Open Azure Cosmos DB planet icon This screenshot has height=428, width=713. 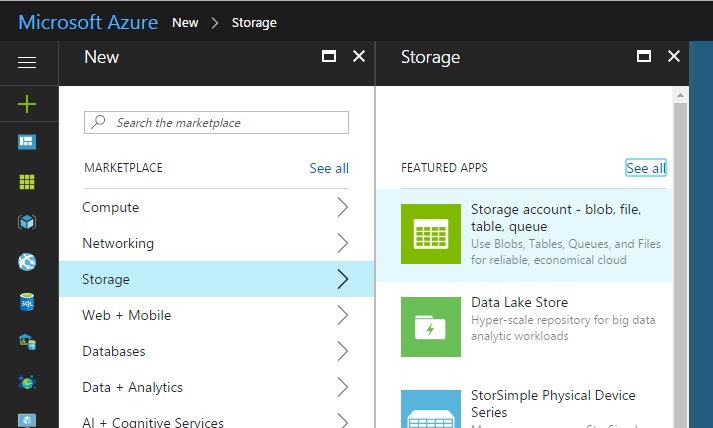(27, 382)
